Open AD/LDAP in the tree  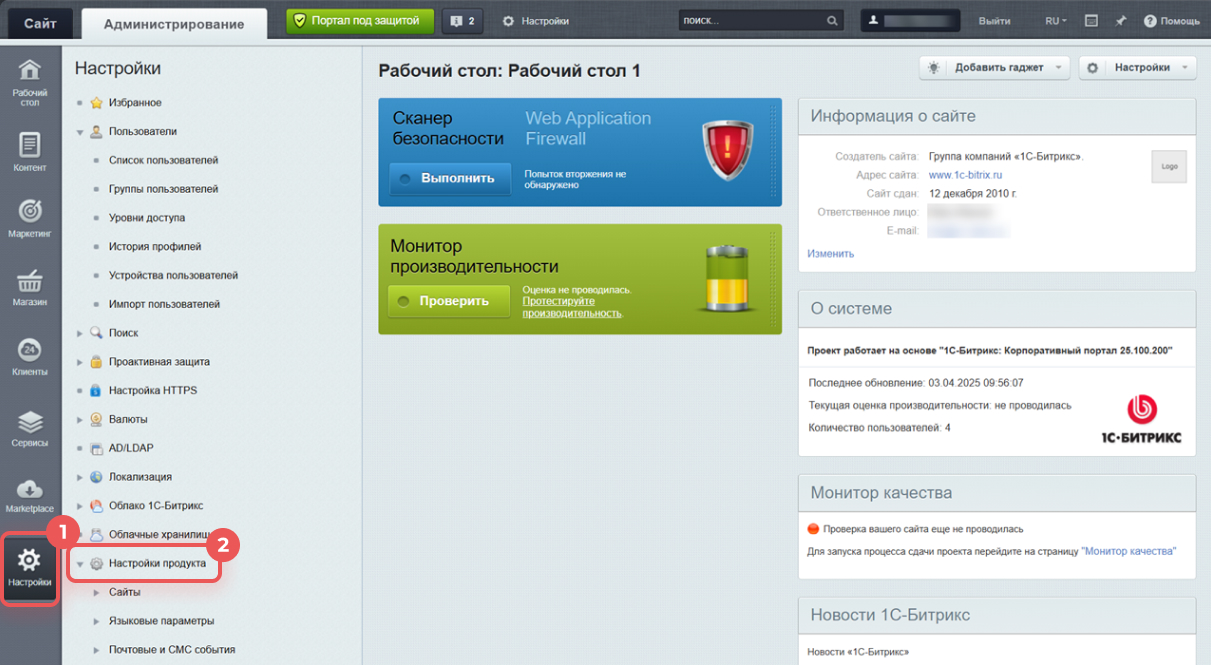pyautogui.click(x=131, y=448)
